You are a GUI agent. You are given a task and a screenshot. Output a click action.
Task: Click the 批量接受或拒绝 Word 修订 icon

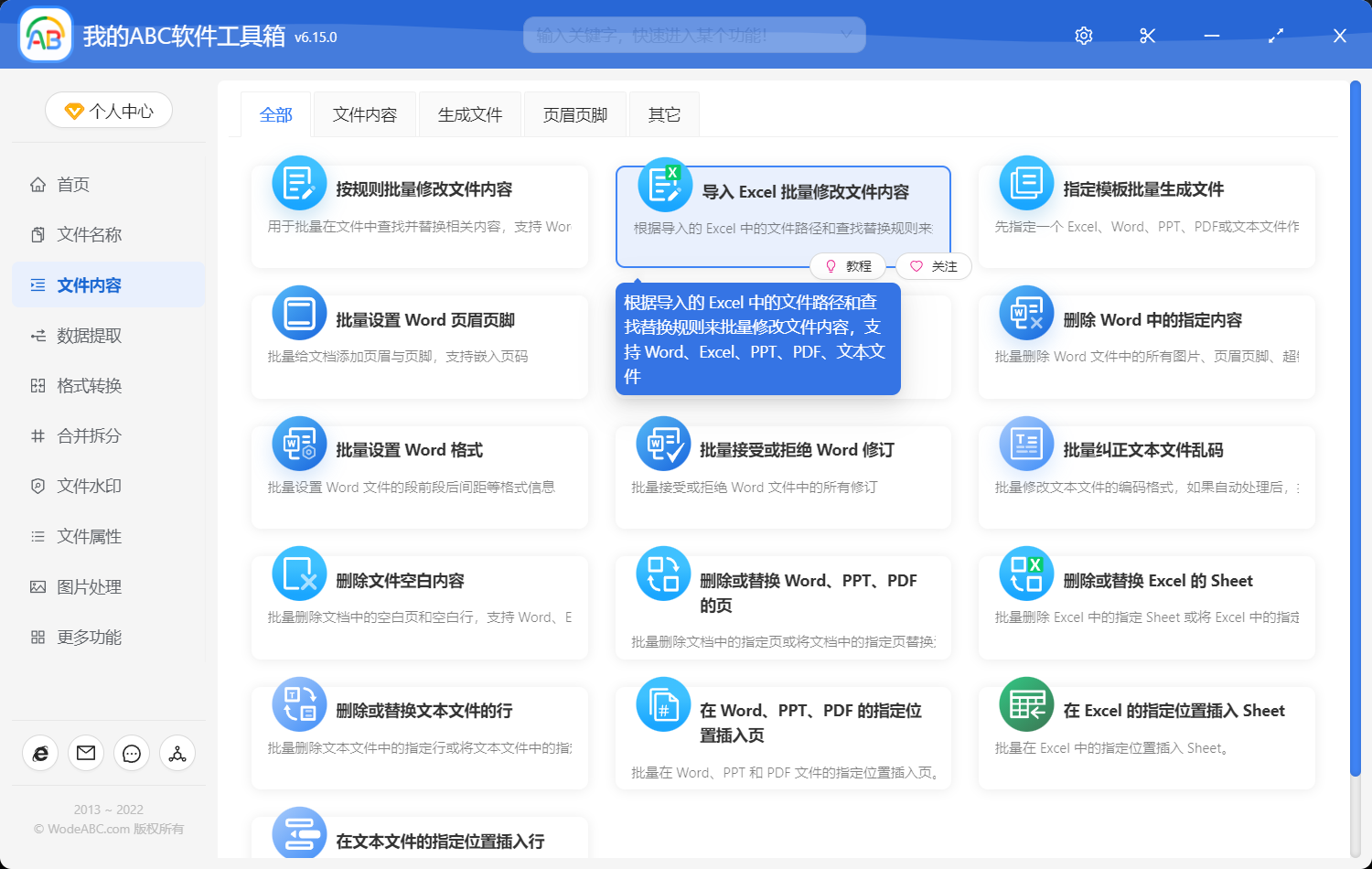(663, 444)
